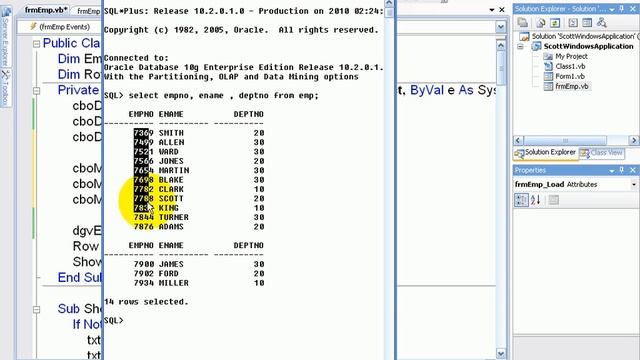Pin the Solution Explorer panel
This screenshot has width=640, height=360.
pyautogui.click(x=622, y=9)
